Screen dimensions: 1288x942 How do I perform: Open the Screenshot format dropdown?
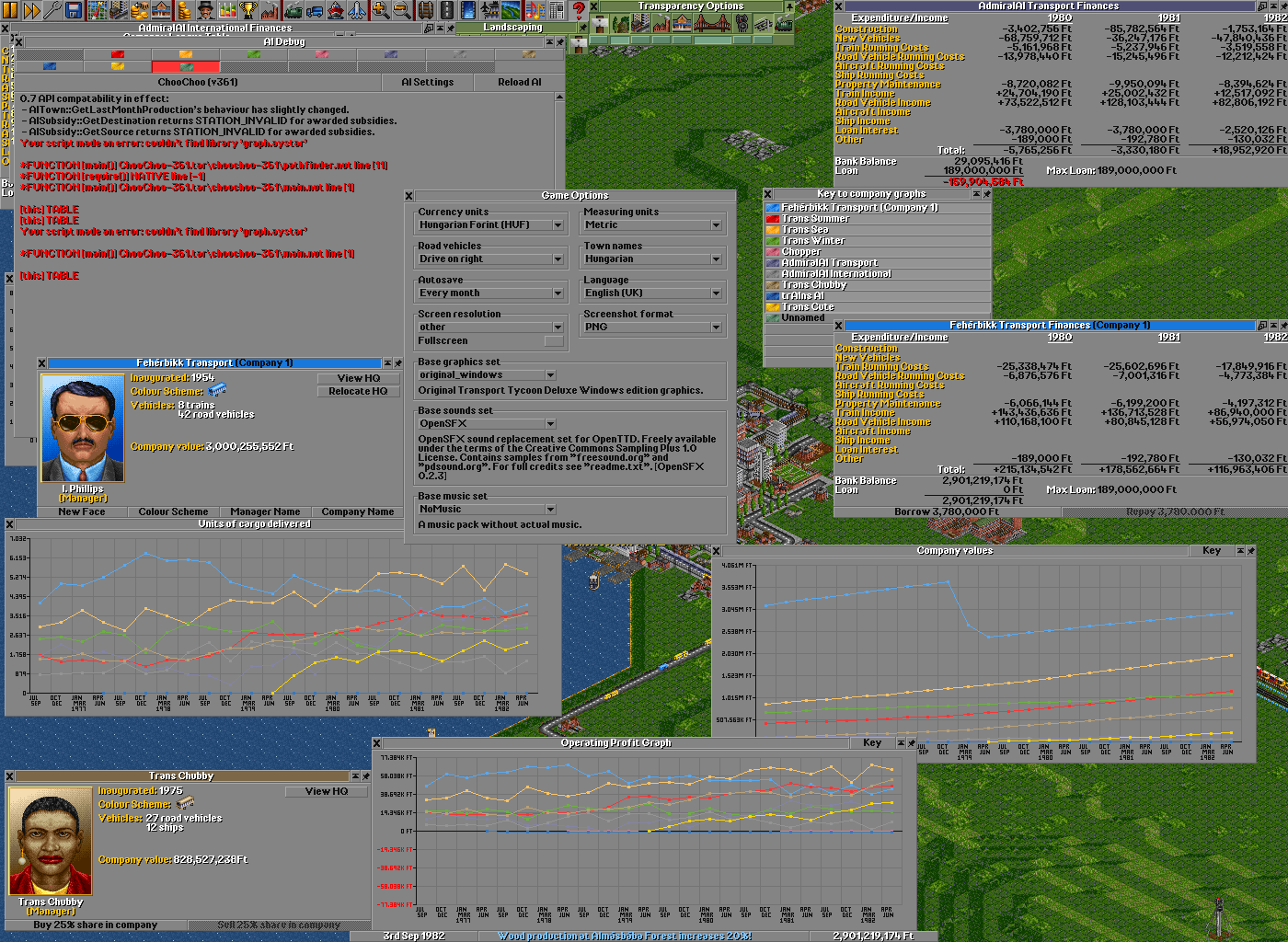coord(652,327)
